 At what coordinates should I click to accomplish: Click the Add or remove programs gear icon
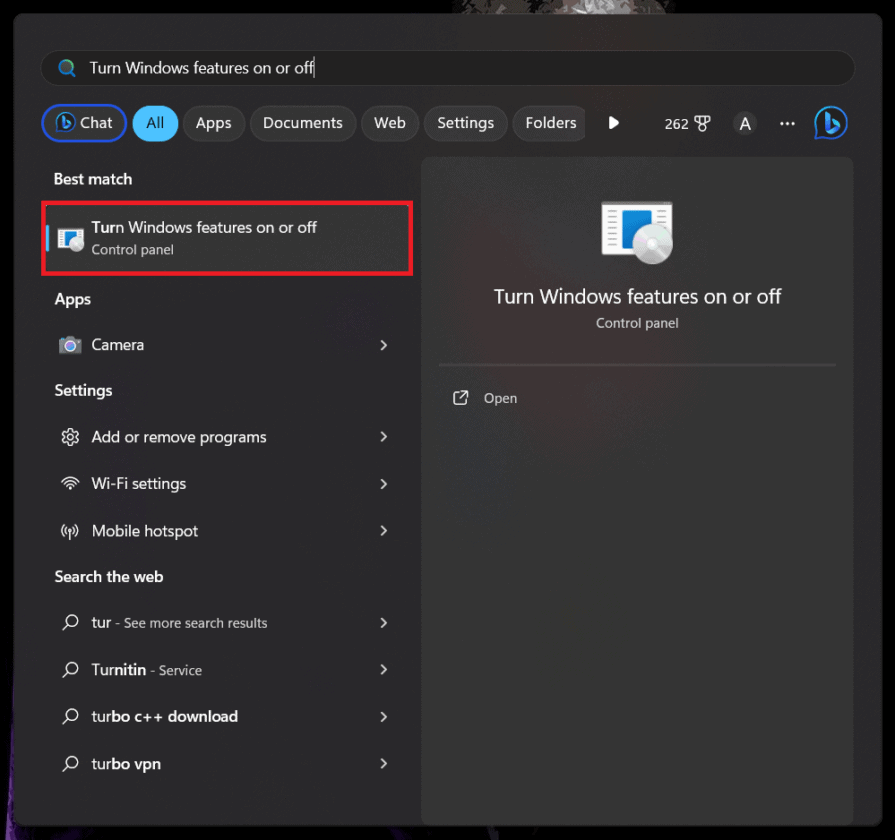pyautogui.click(x=70, y=437)
